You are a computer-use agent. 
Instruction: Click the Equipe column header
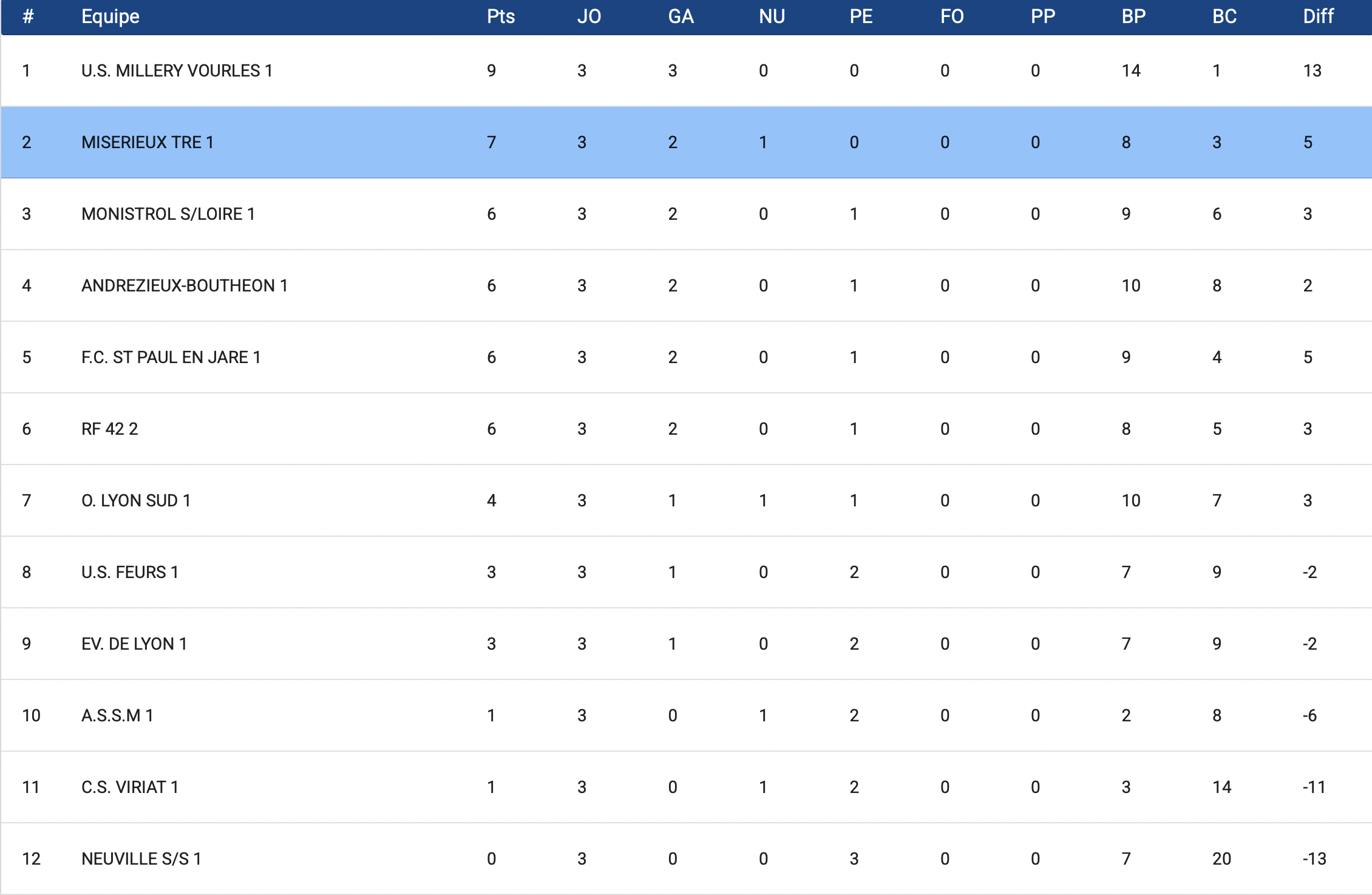(110, 16)
